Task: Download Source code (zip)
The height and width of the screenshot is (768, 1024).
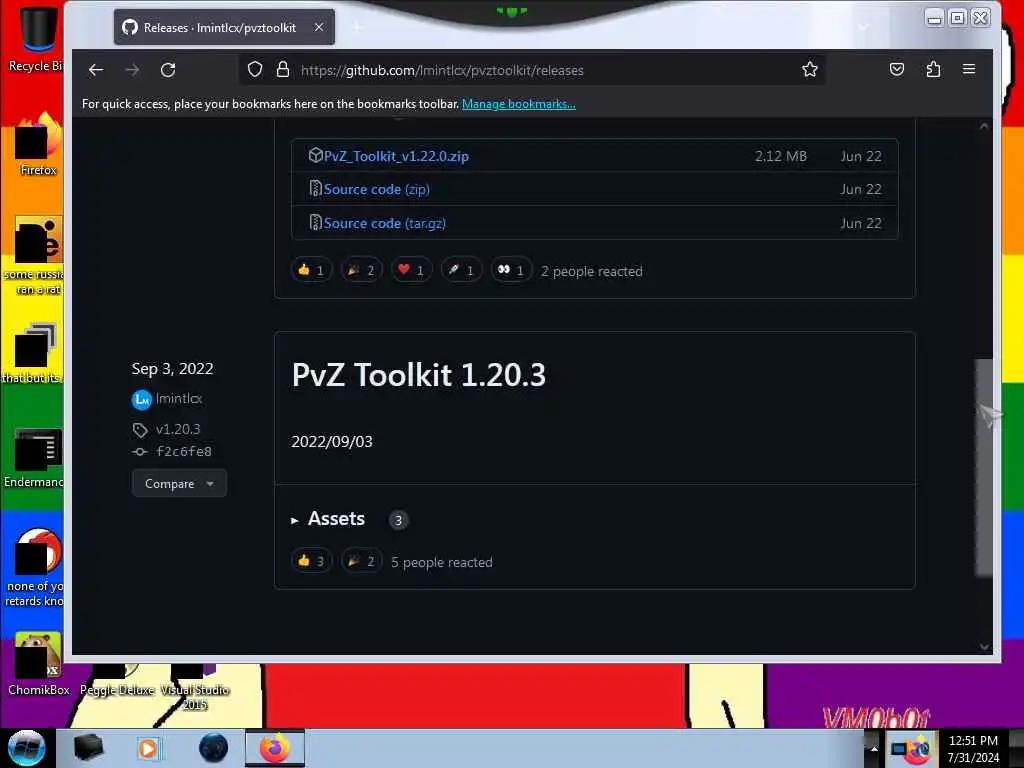Action: pyautogui.click(x=376, y=189)
